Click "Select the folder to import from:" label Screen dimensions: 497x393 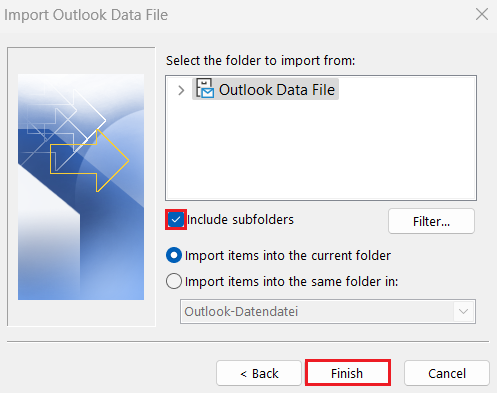pyautogui.click(x=261, y=61)
